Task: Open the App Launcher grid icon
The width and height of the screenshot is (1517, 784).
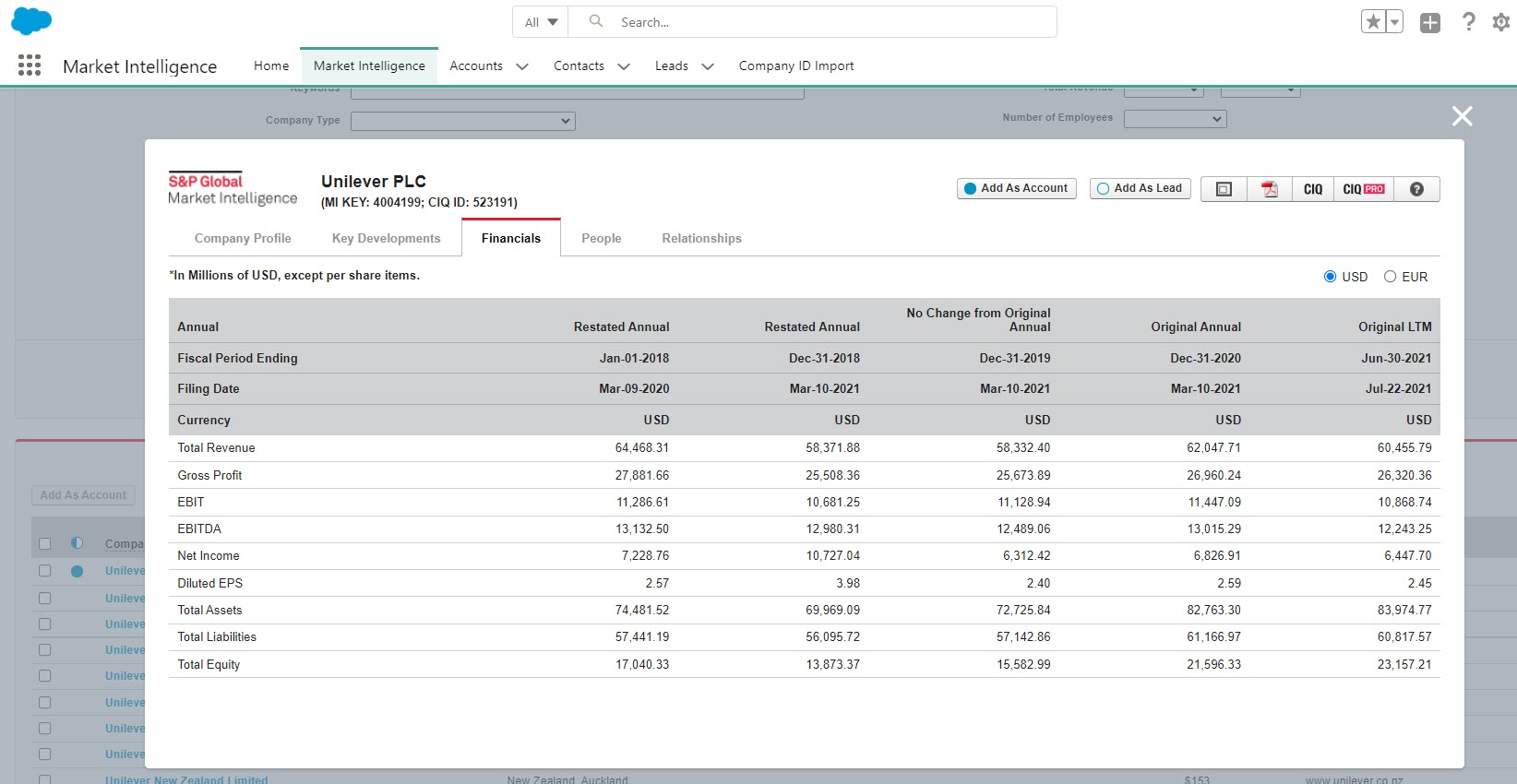Action: pyautogui.click(x=30, y=65)
